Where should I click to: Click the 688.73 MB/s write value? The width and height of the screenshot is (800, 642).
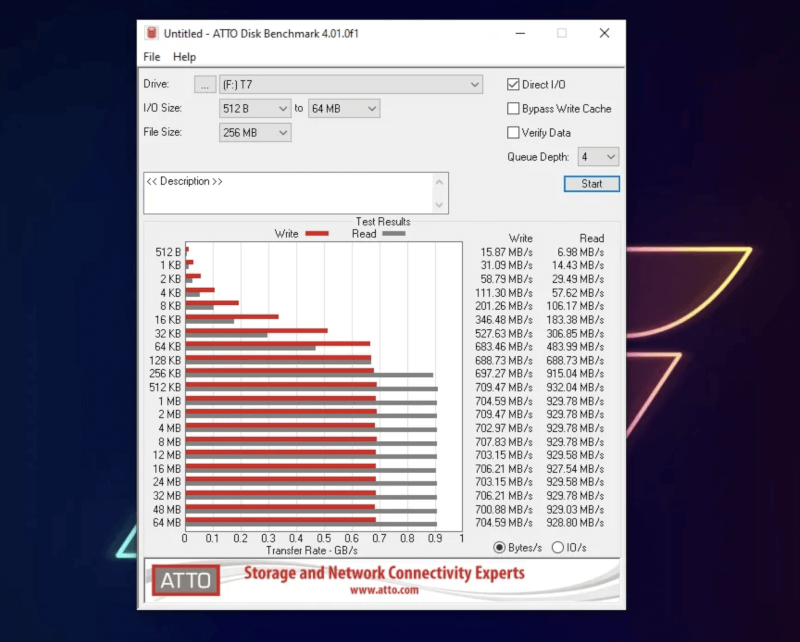point(504,360)
